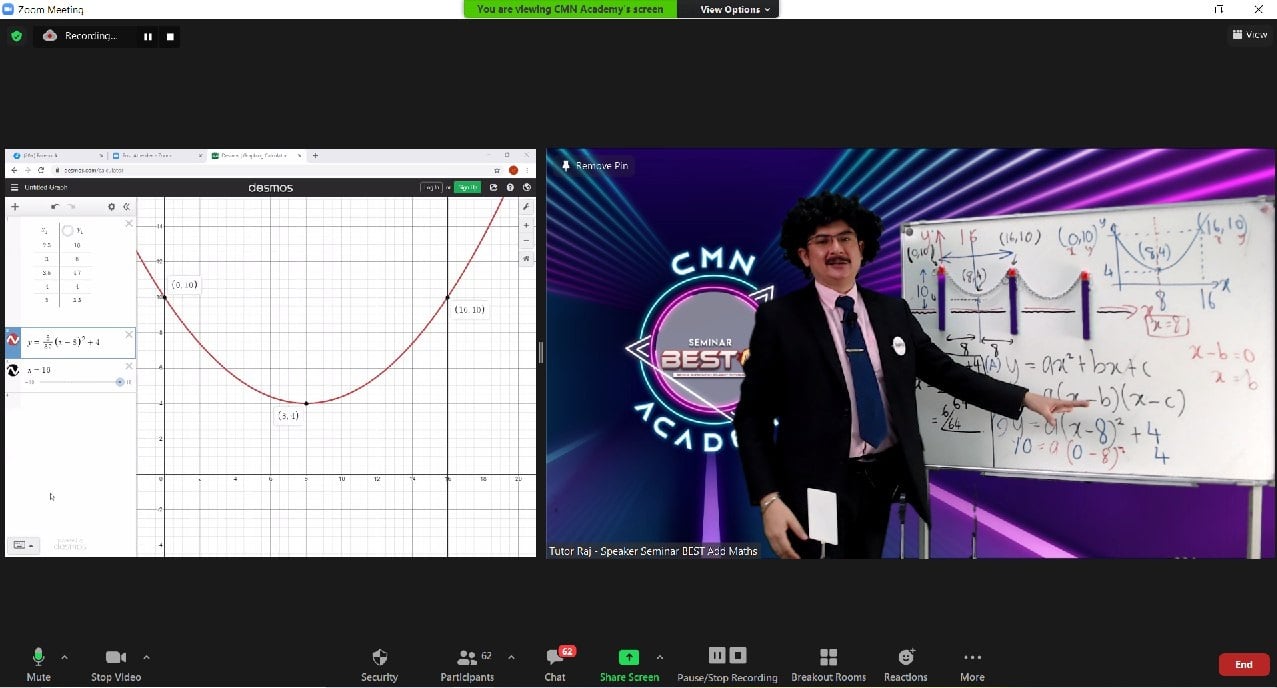Open the Desmos hamburger menu
The height and width of the screenshot is (688, 1277).
pyautogui.click(x=14, y=187)
